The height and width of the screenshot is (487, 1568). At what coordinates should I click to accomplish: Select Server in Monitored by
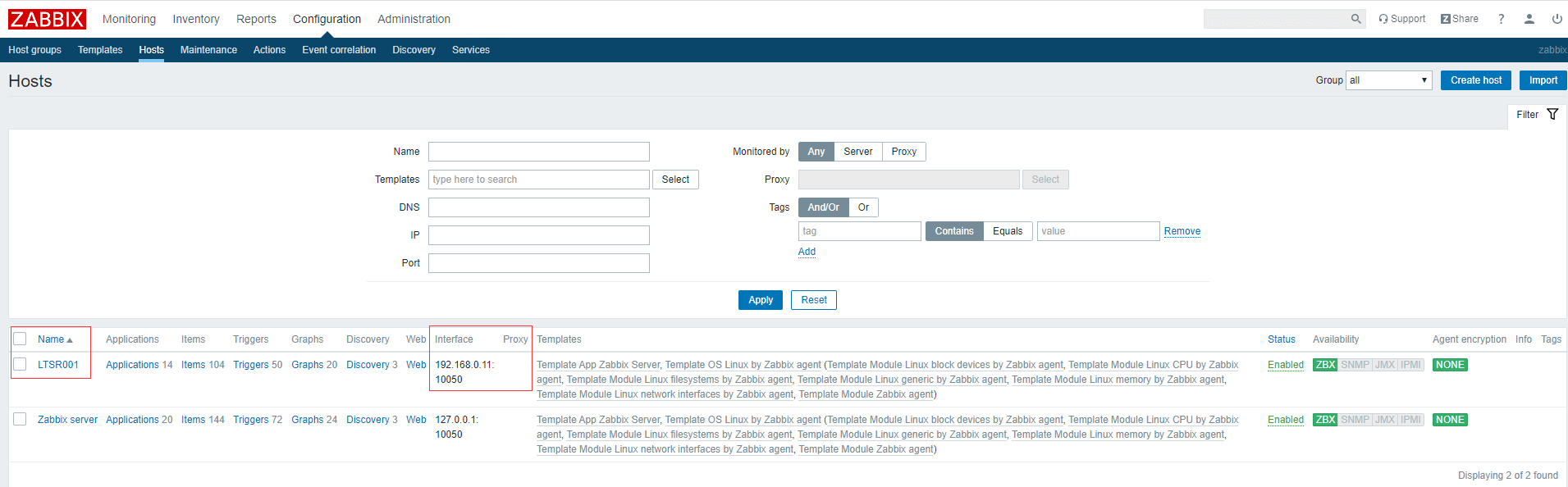(858, 152)
